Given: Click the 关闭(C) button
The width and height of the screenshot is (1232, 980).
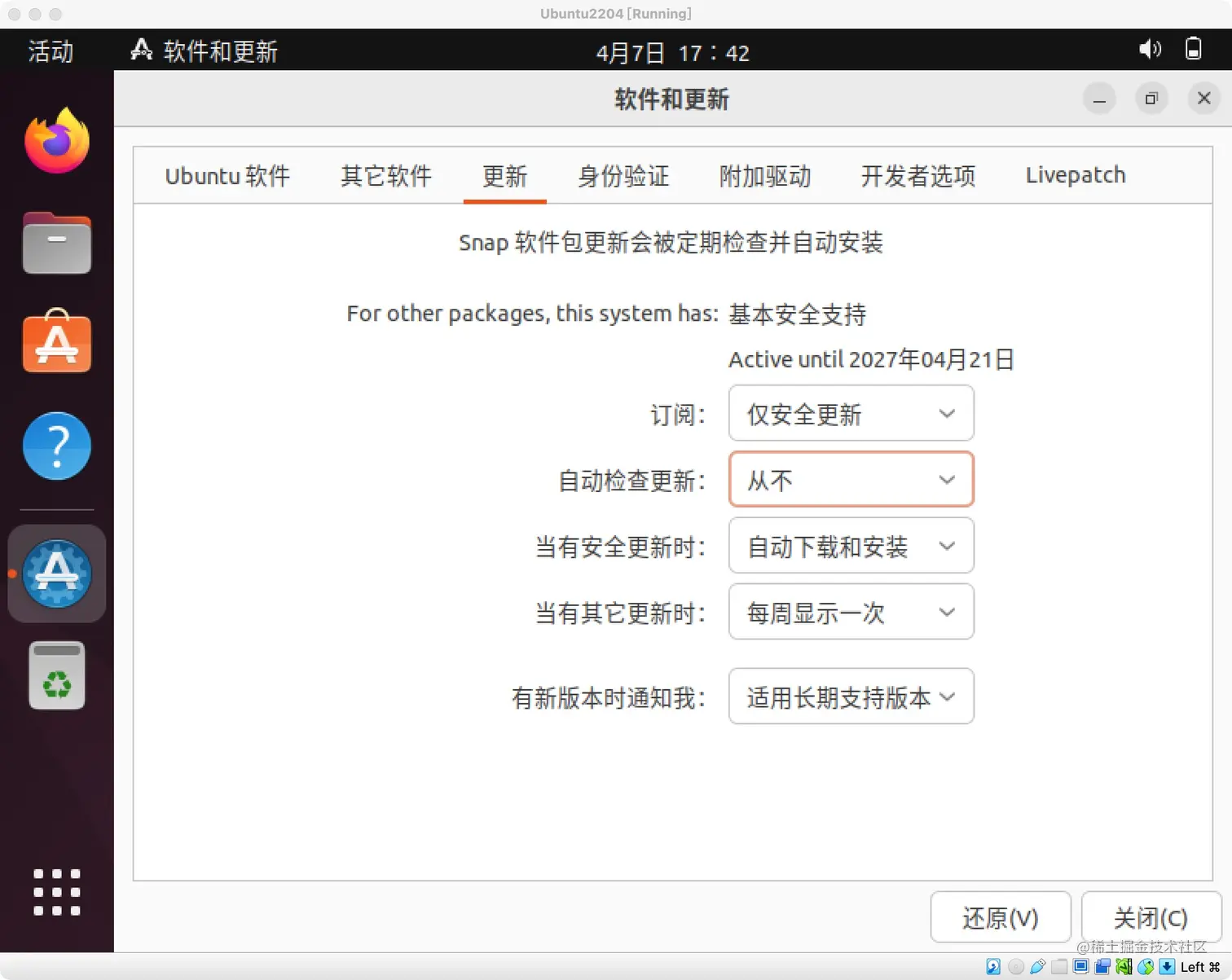Looking at the screenshot, I should coord(1151,917).
